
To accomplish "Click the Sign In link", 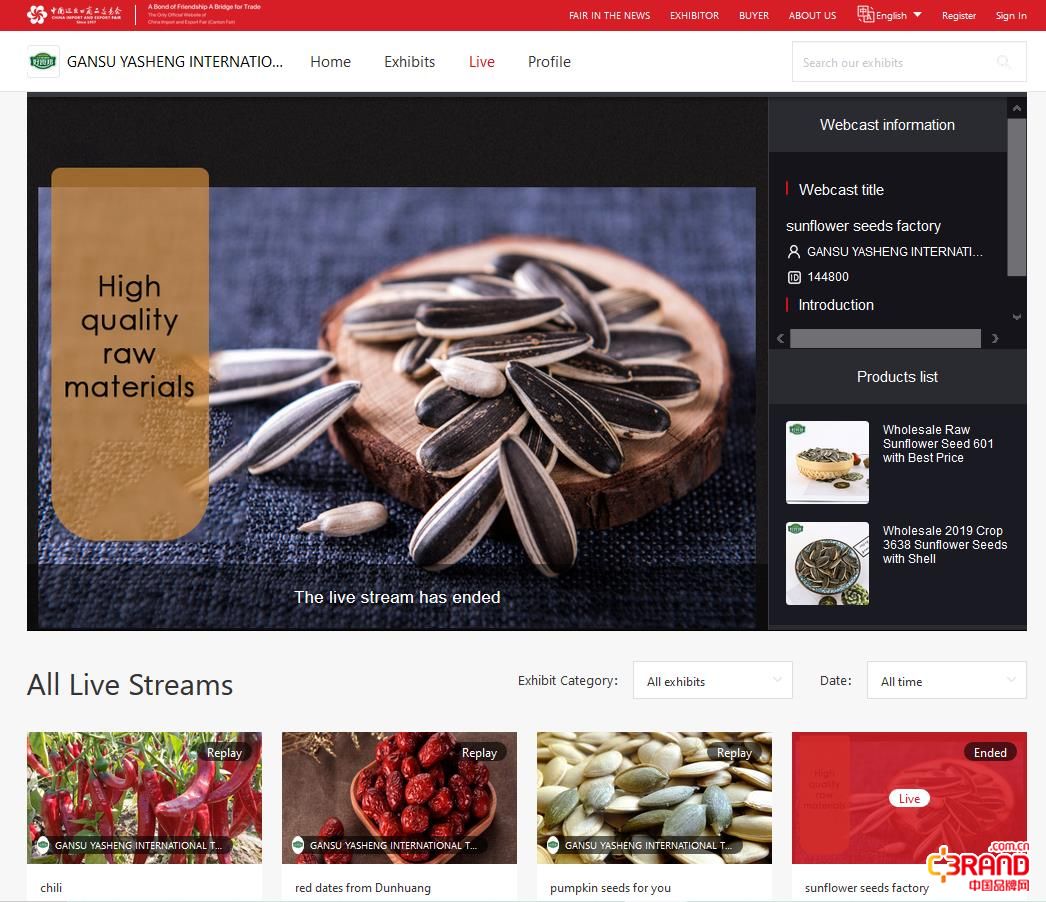I will (1010, 15).
